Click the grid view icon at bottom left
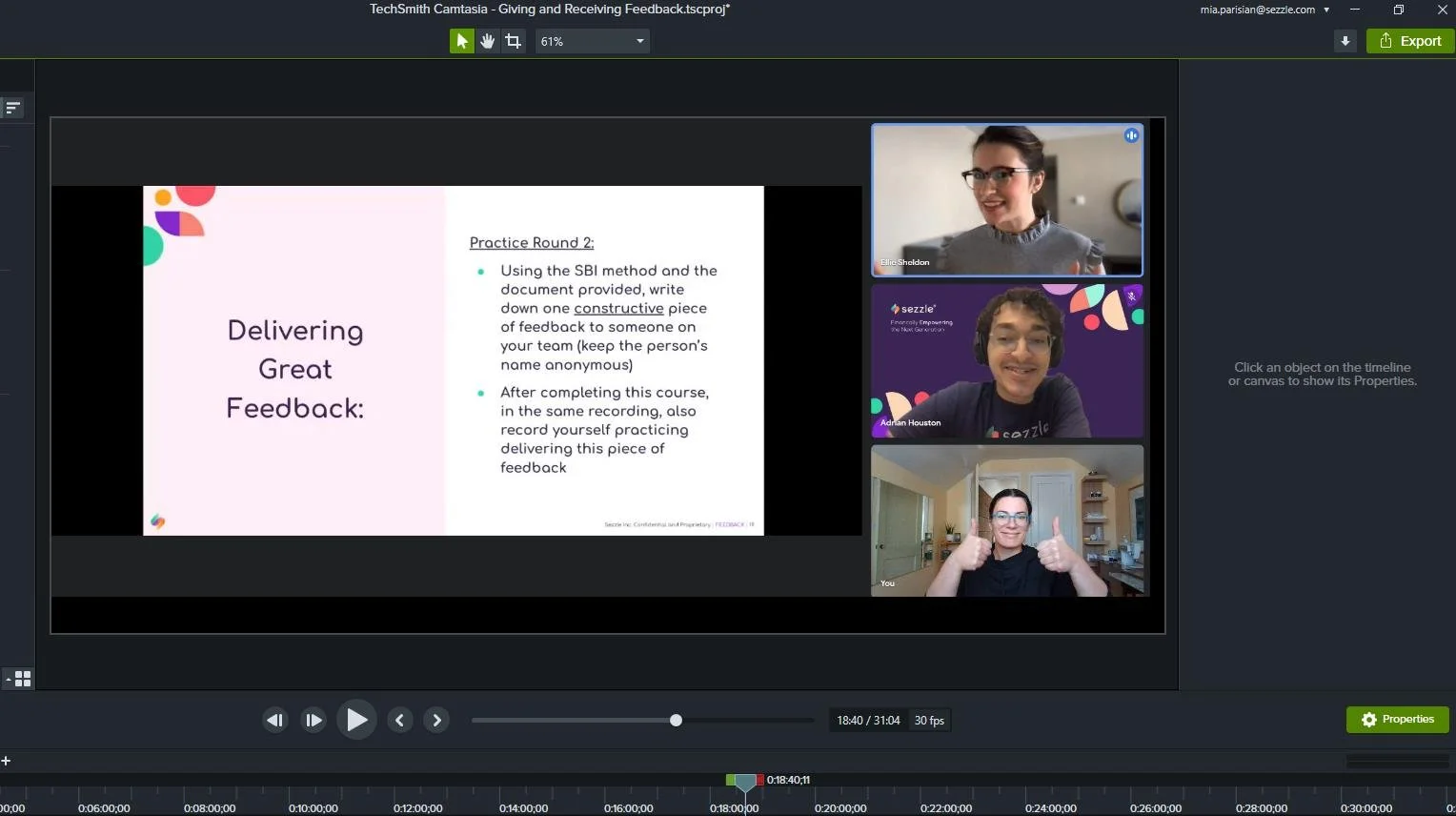 tap(23, 679)
